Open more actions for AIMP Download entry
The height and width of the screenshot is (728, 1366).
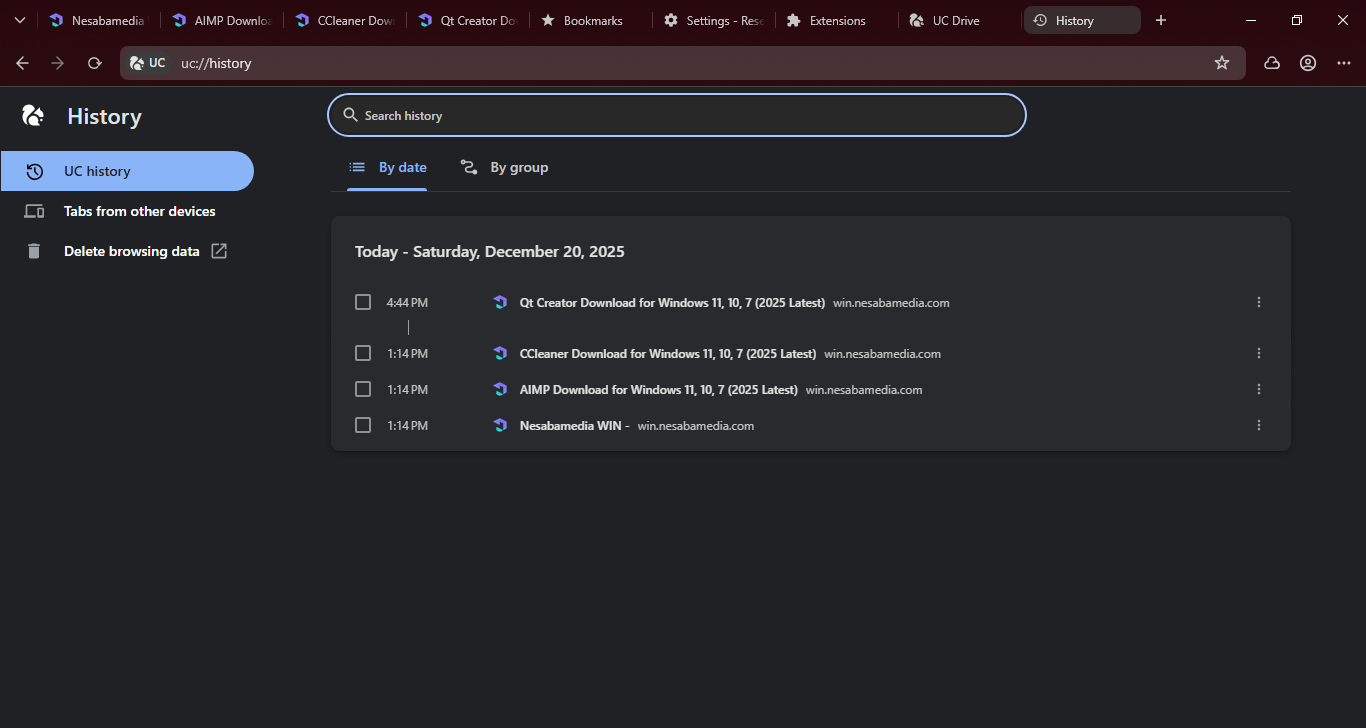1258,389
